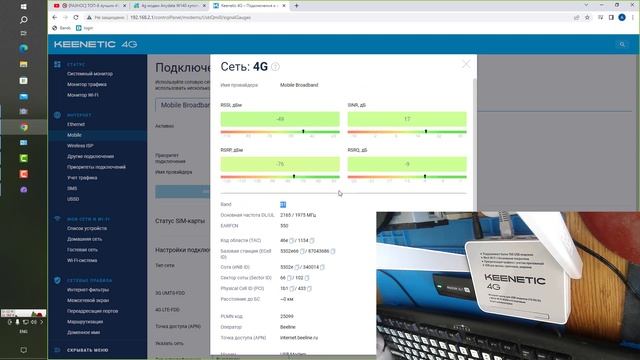640x360 pixels.
Task: Open Доменное имя page
Action: pos(83,332)
